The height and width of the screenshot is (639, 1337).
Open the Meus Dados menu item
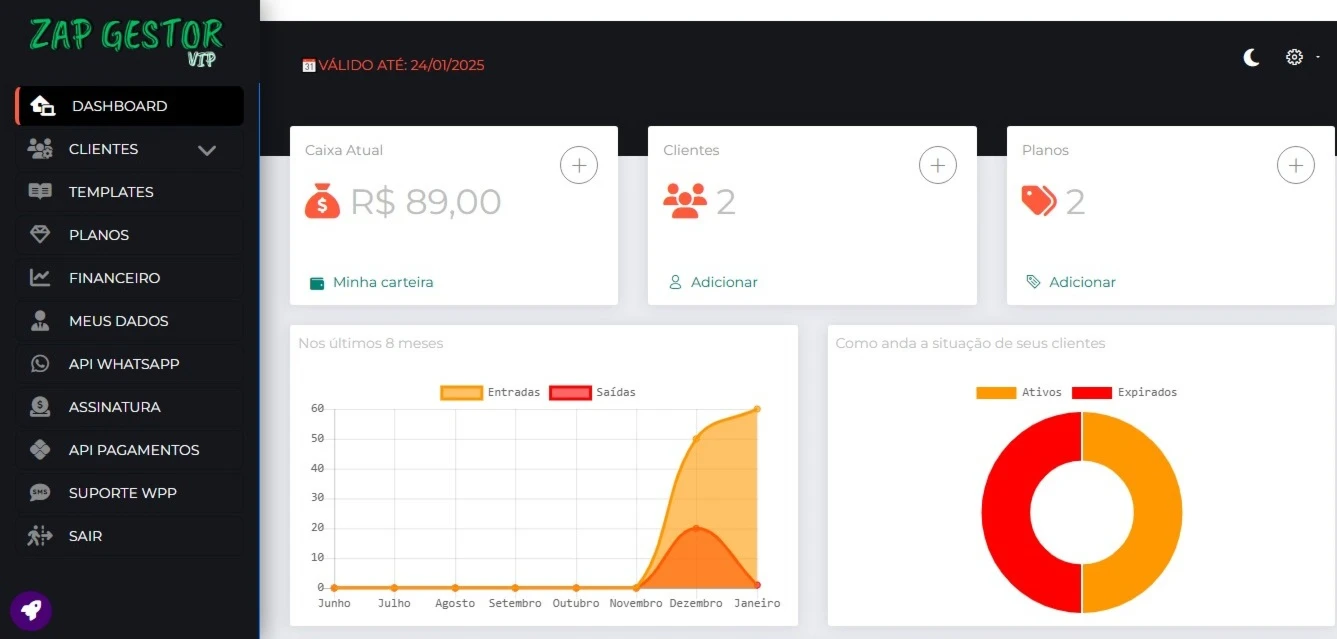[x=129, y=321]
